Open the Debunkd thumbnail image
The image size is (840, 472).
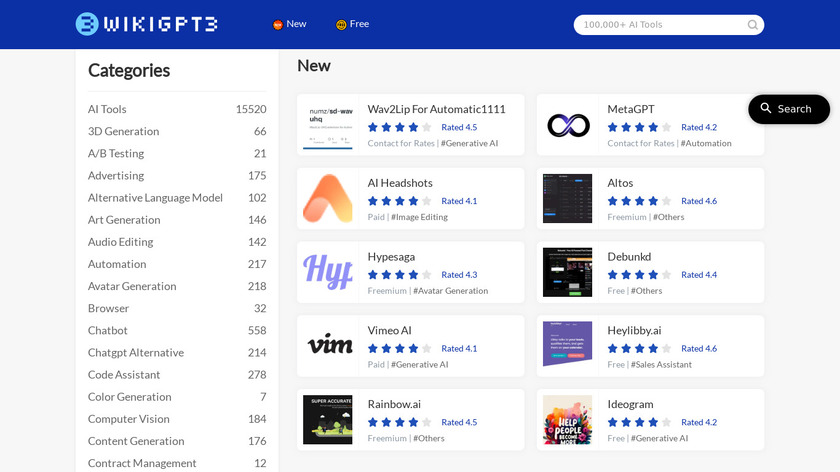pyautogui.click(x=568, y=272)
